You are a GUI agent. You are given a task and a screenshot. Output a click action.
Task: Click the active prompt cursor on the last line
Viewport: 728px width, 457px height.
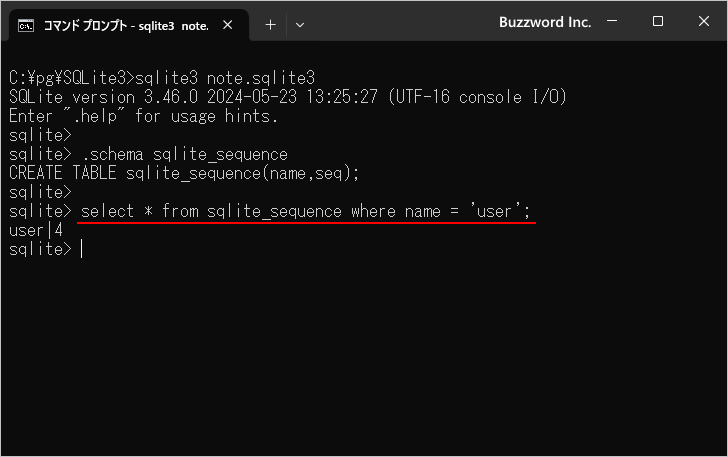(x=81, y=250)
